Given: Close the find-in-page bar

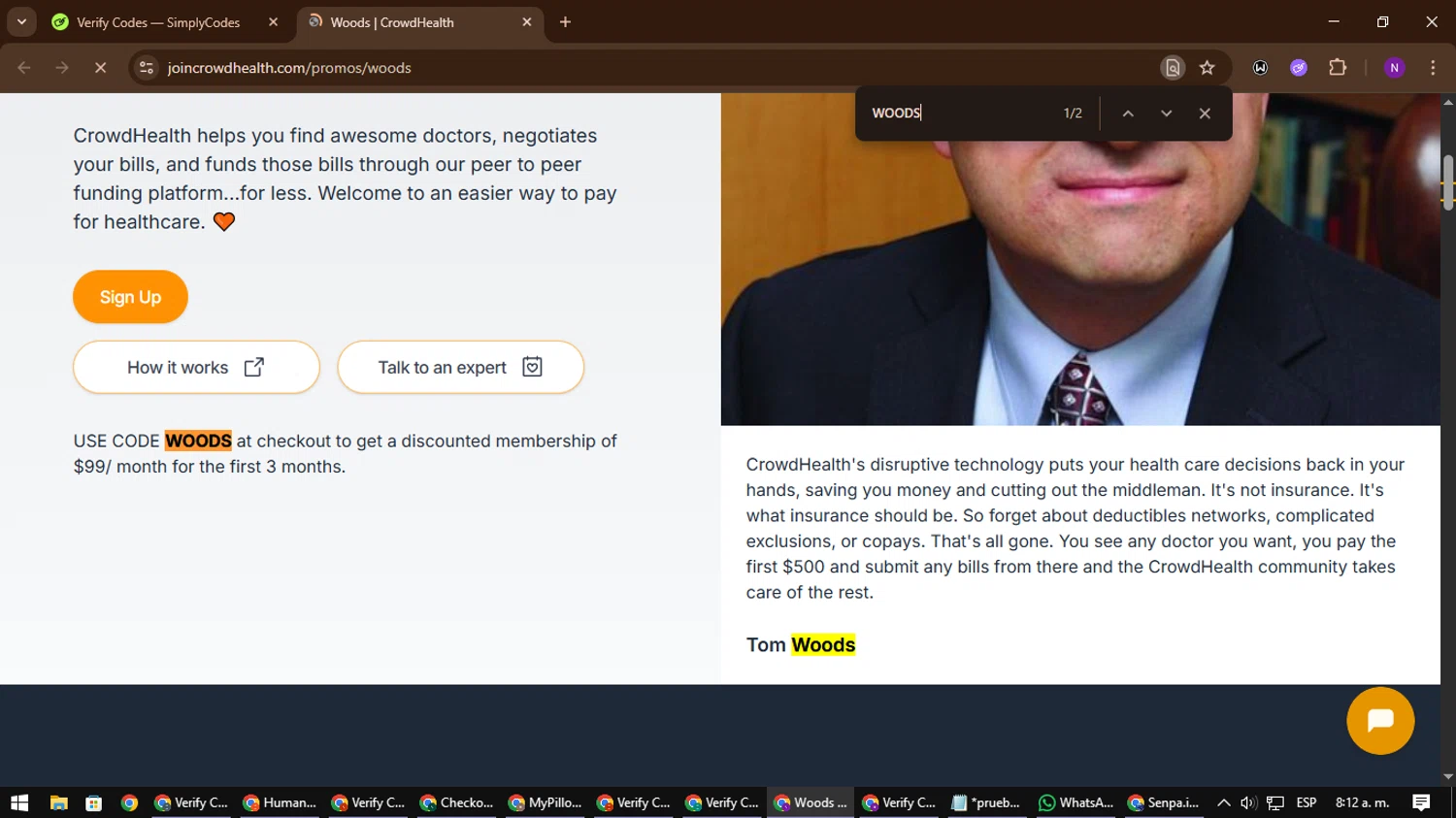Looking at the screenshot, I should pyautogui.click(x=1205, y=114).
